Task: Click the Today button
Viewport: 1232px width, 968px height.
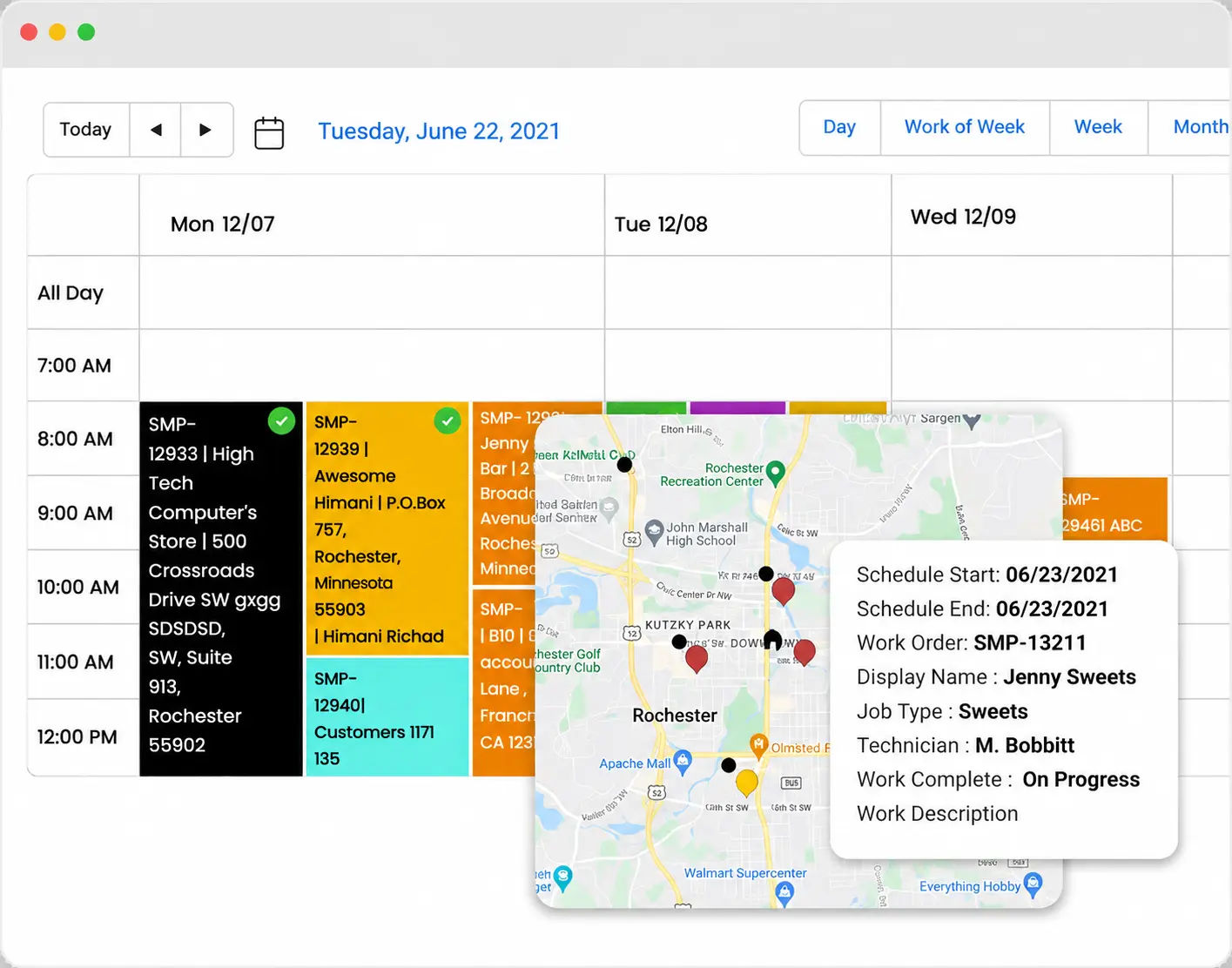Action: (x=85, y=130)
